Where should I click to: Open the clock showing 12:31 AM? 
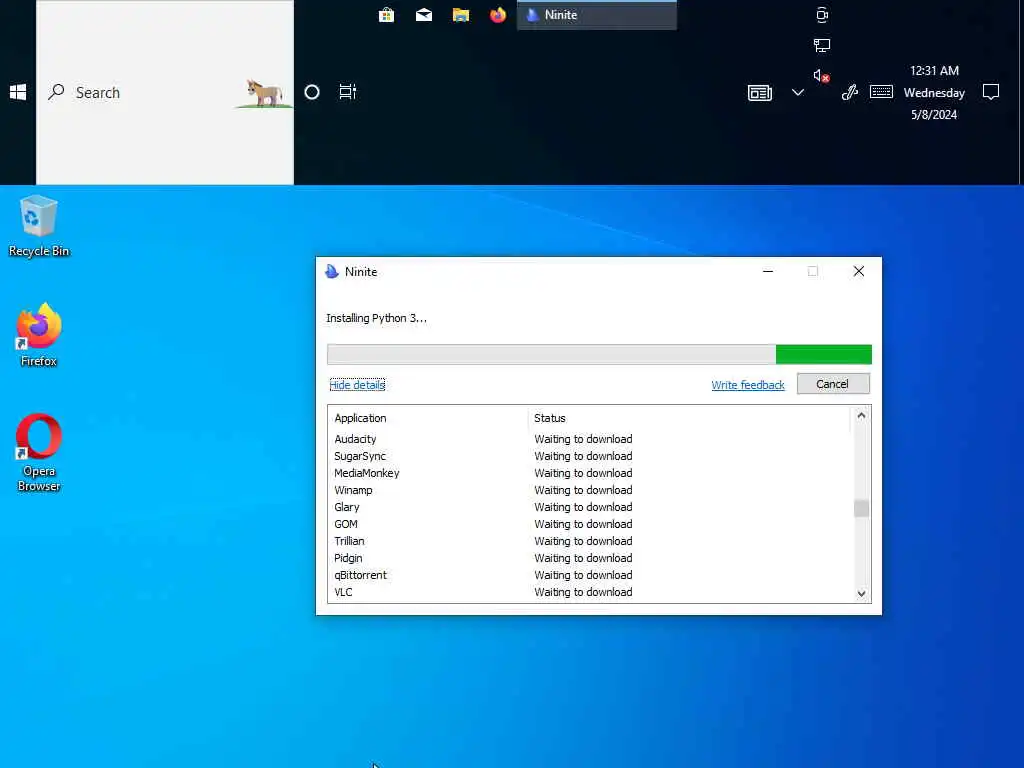tap(934, 93)
